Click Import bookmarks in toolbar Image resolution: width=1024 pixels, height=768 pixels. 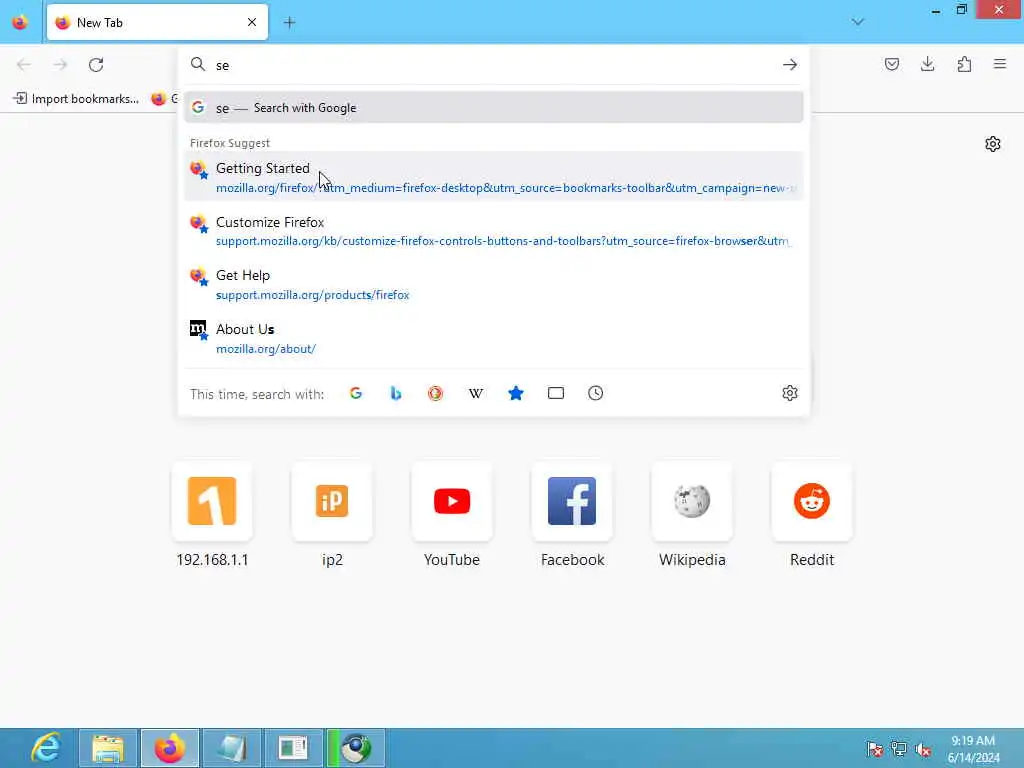point(76,99)
